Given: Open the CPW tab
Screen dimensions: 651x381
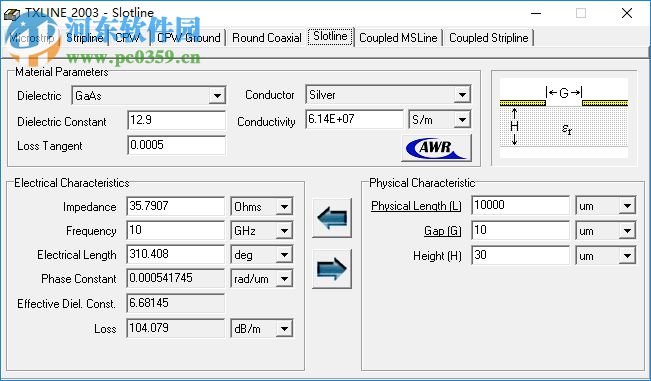Looking at the screenshot, I should click(x=128, y=38).
